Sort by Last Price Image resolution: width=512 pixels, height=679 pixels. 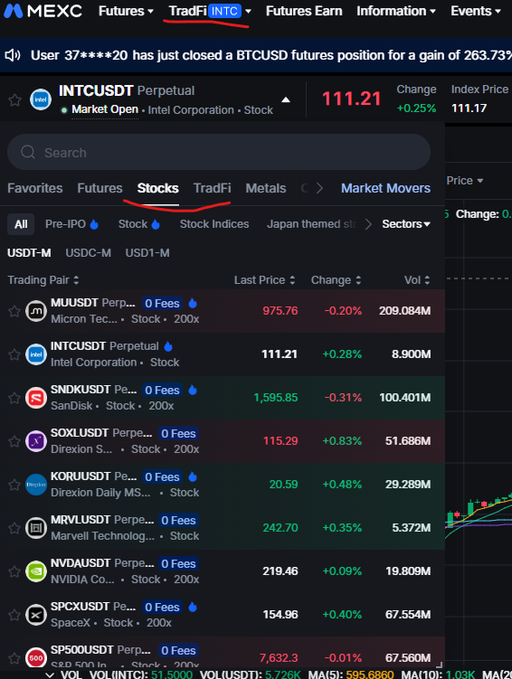pos(265,280)
